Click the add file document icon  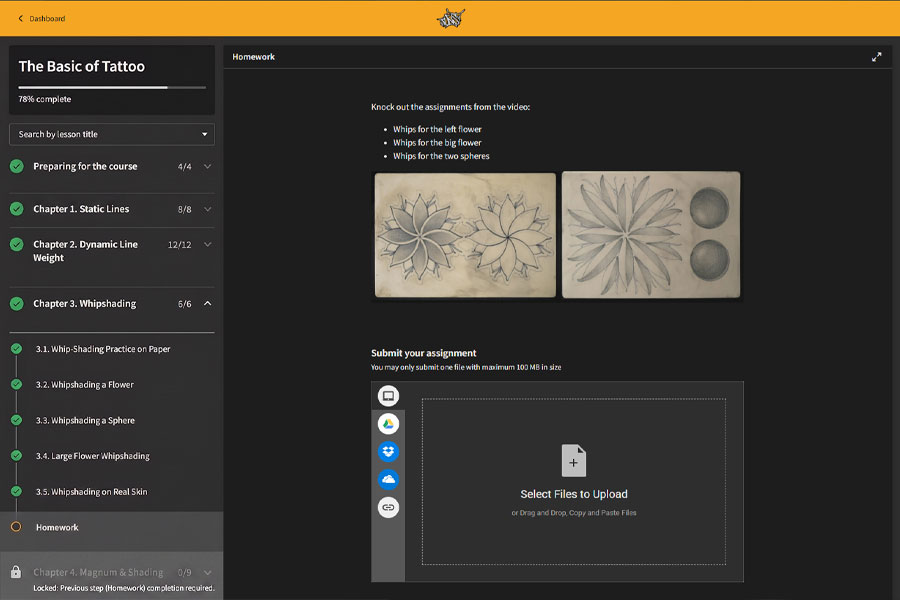click(573, 460)
